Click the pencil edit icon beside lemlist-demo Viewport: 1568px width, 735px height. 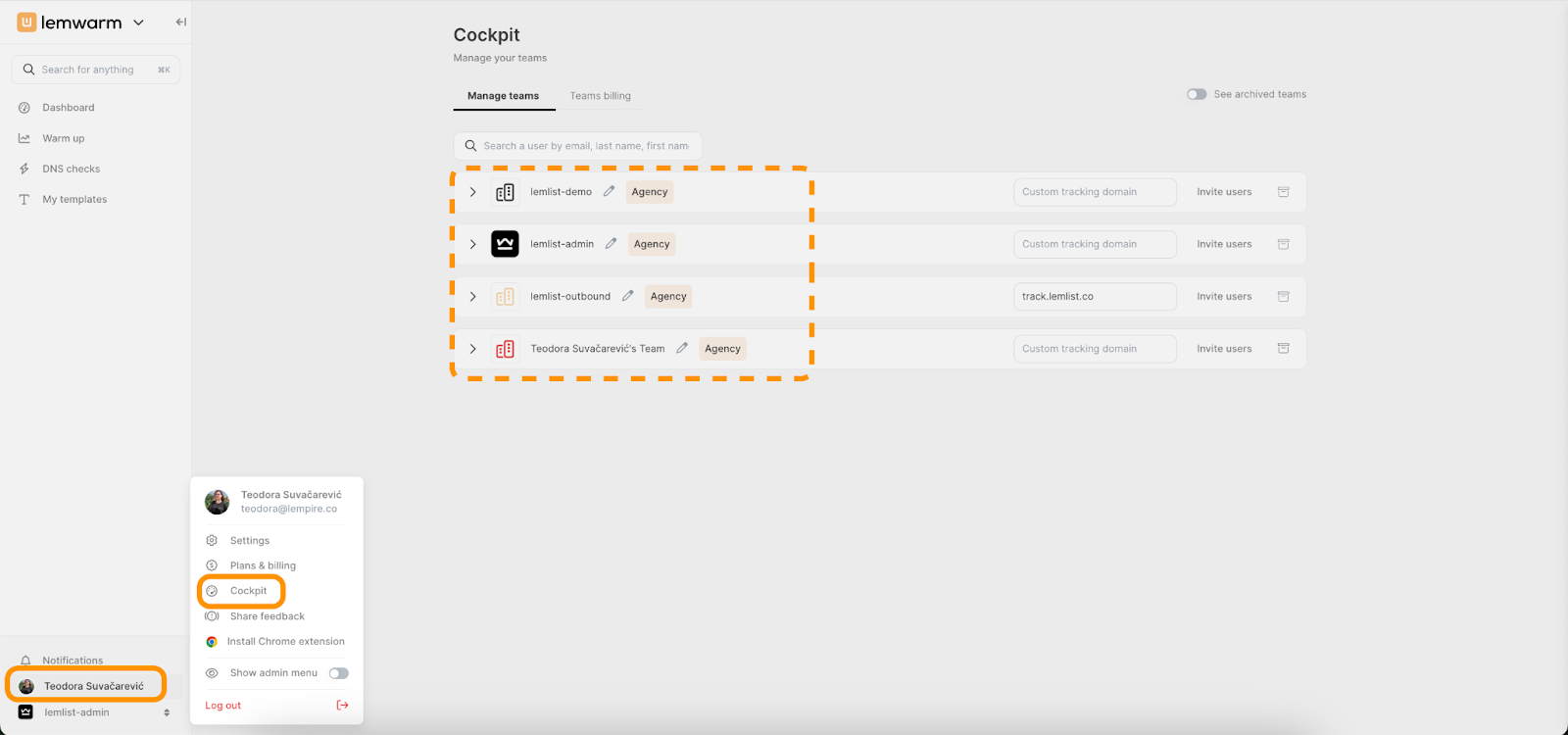coord(609,192)
